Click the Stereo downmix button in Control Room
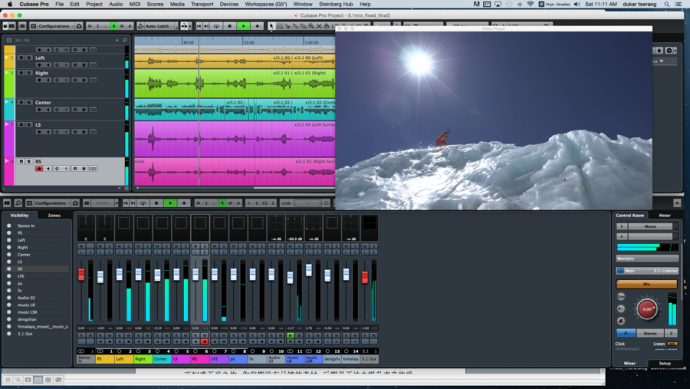 tap(650, 333)
